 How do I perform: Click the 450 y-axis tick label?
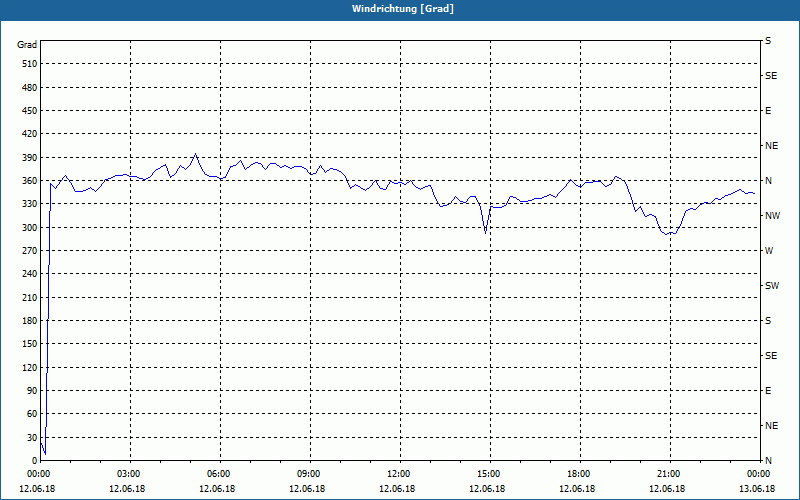coord(30,111)
